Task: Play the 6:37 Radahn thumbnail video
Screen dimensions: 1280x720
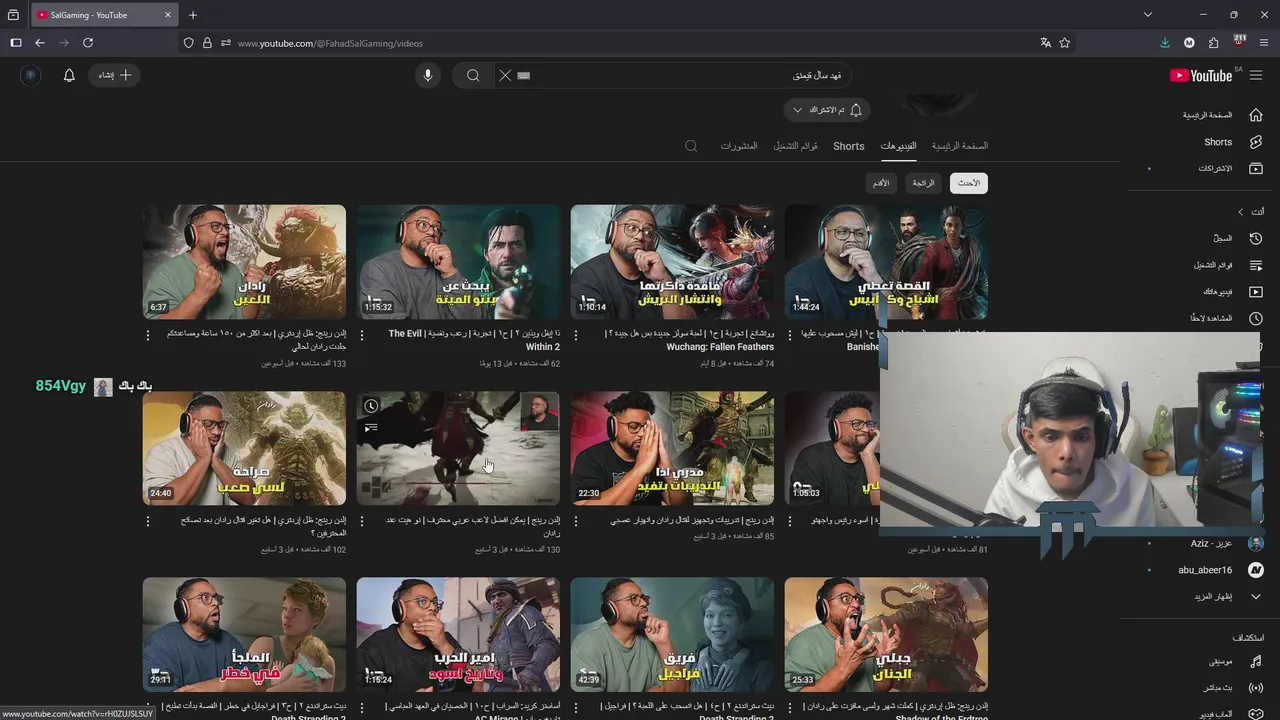Action: [244, 262]
